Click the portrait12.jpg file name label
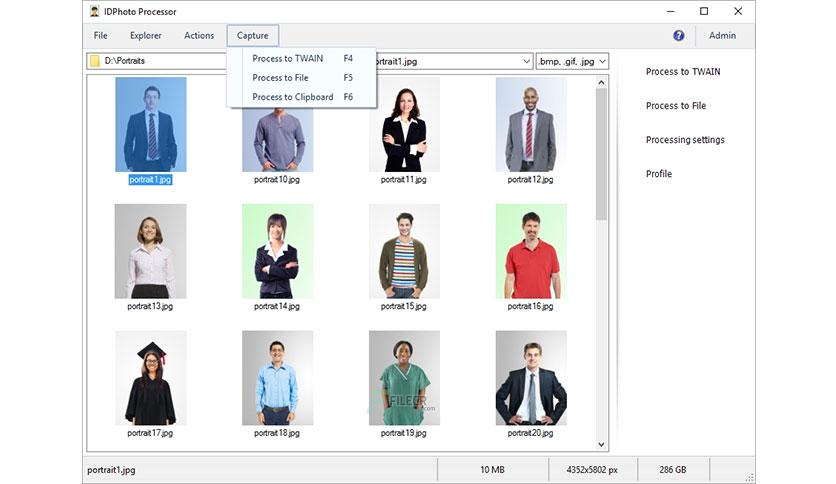The width and height of the screenshot is (836, 484). [530, 180]
